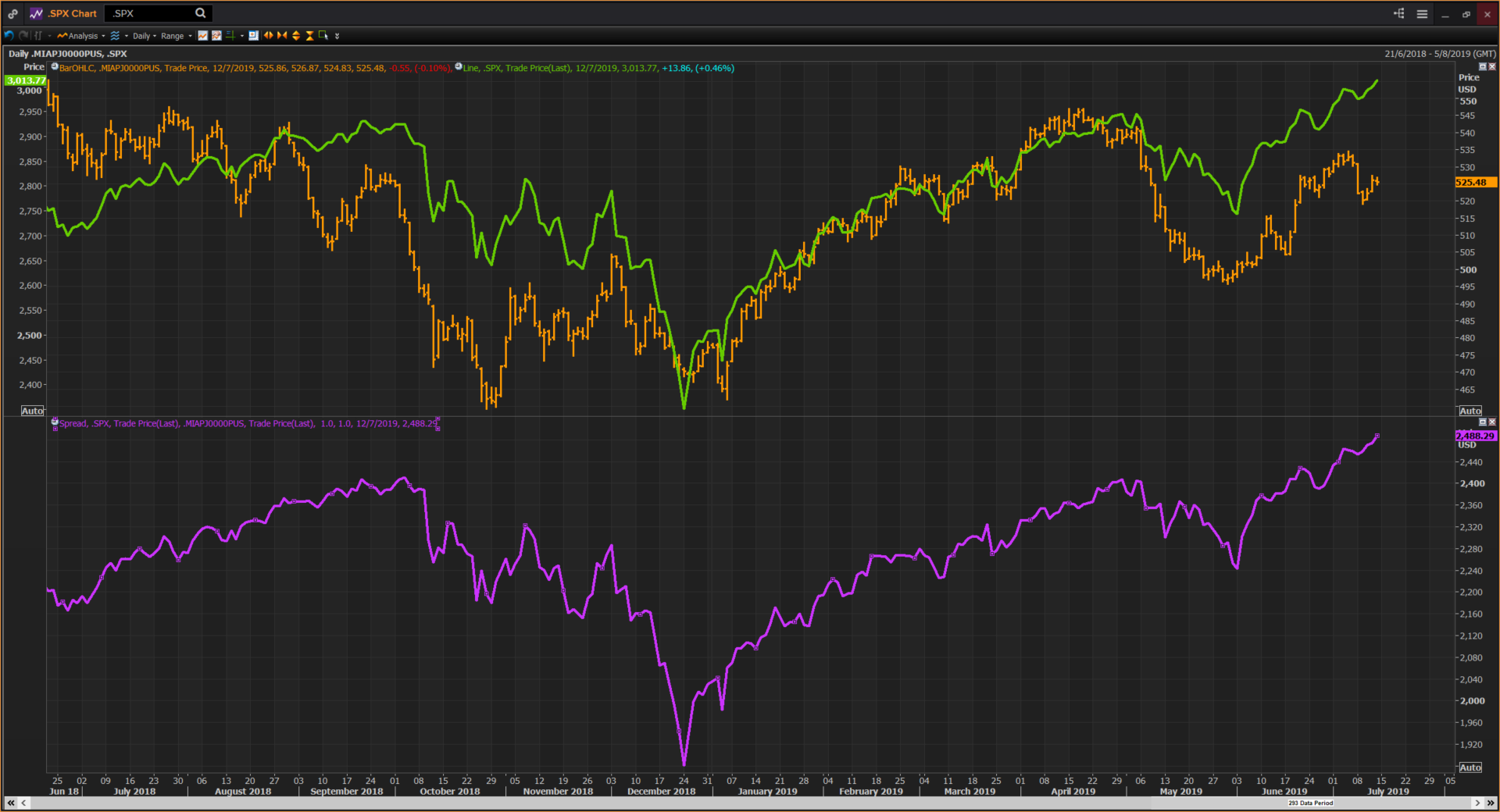Click the expand horizontally arrows icon
The image size is (1500, 812).
[268, 35]
